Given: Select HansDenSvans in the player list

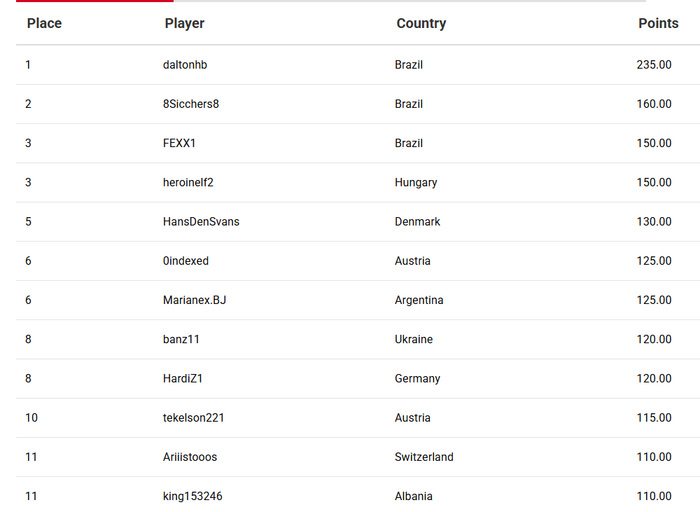Looking at the screenshot, I should pos(201,221).
